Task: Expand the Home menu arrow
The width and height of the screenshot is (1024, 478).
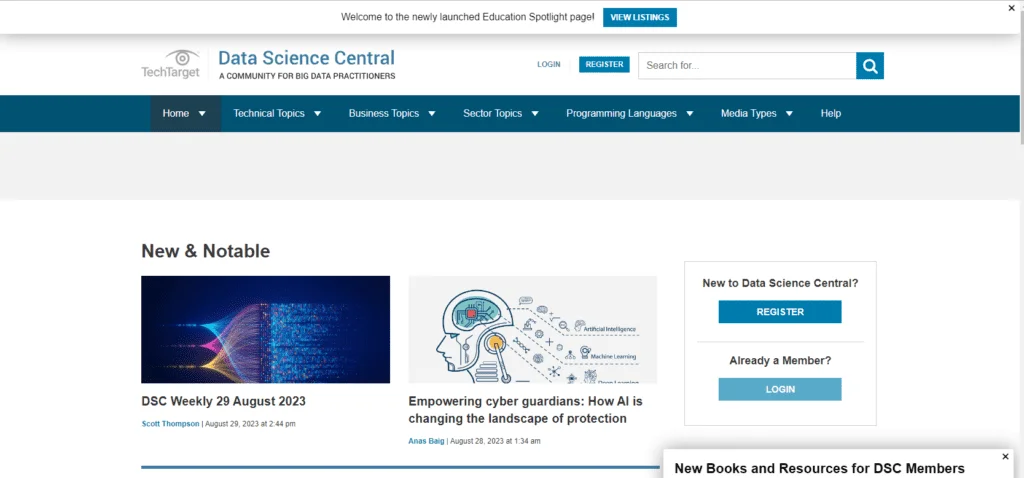Action: (x=202, y=114)
